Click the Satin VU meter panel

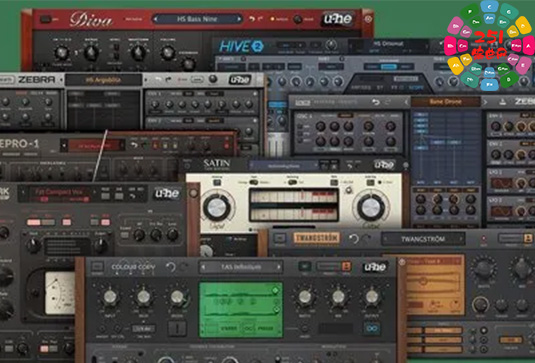click(x=294, y=205)
